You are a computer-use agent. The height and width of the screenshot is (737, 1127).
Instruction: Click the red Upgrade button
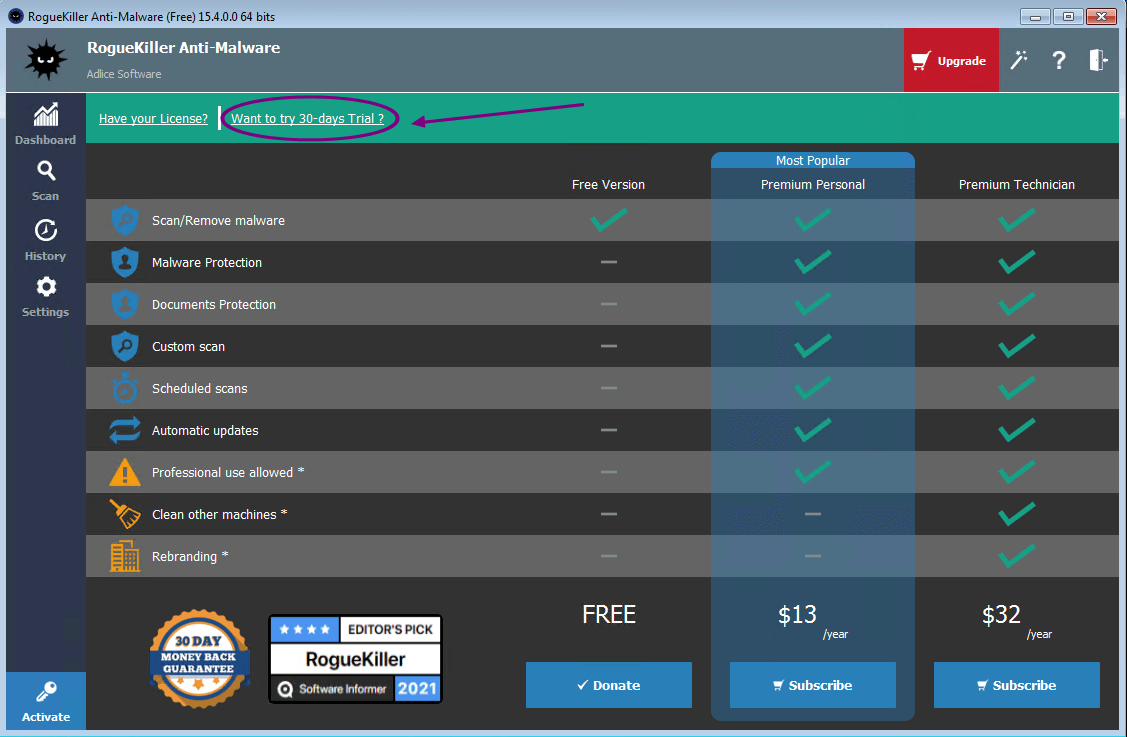(x=950, y=61)
